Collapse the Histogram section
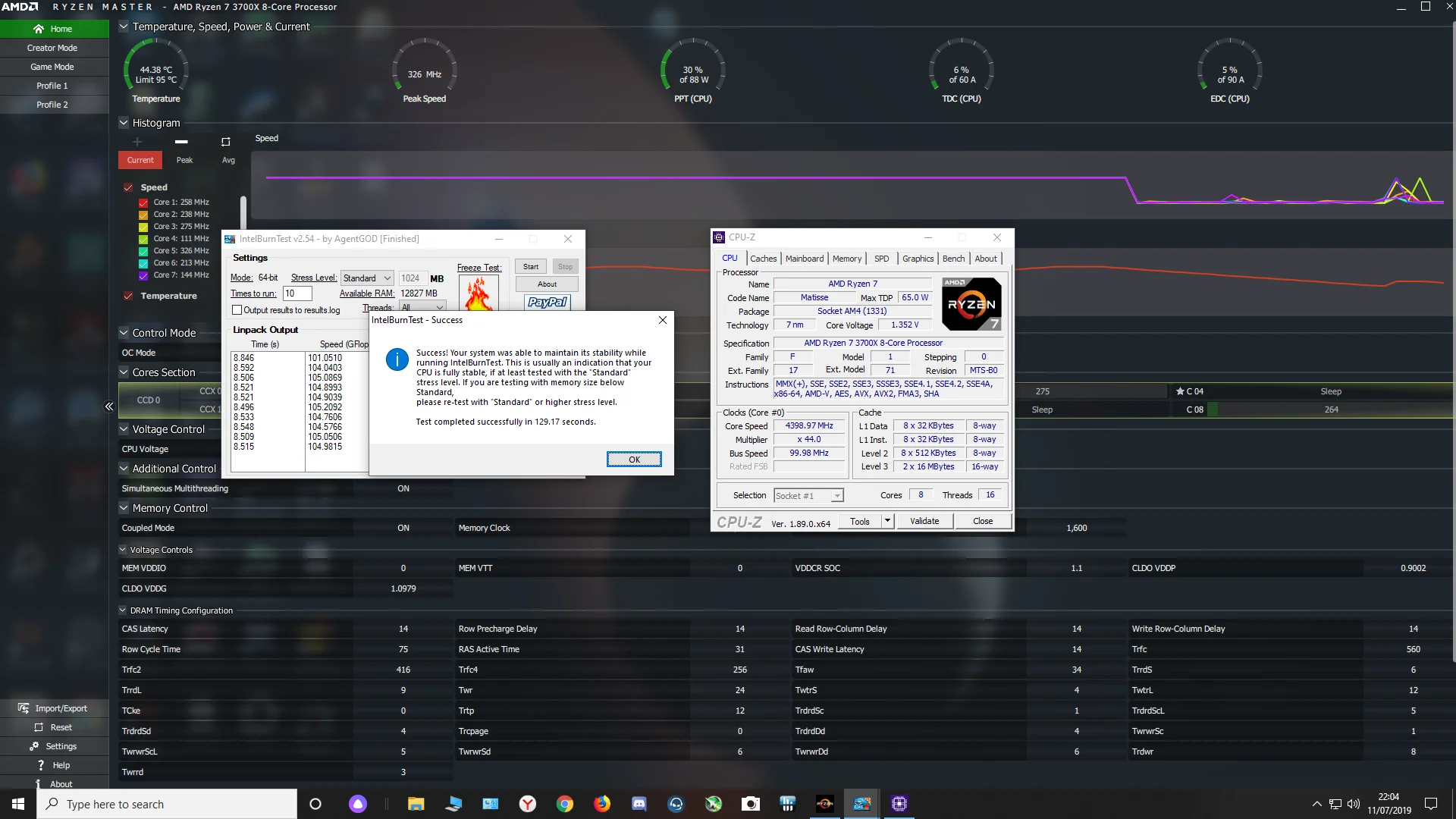Screen dimensions: 1456x819 [124, 123]
